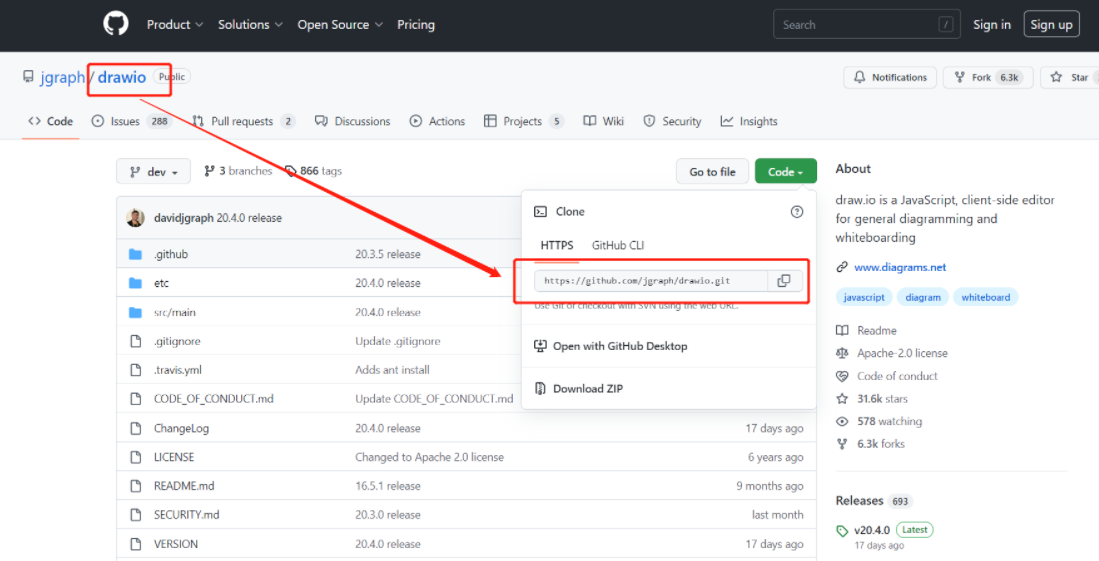This screenshot has height=561, width=1099.
Task: Click the .github folder icon
Action: [x=136, y=254]
